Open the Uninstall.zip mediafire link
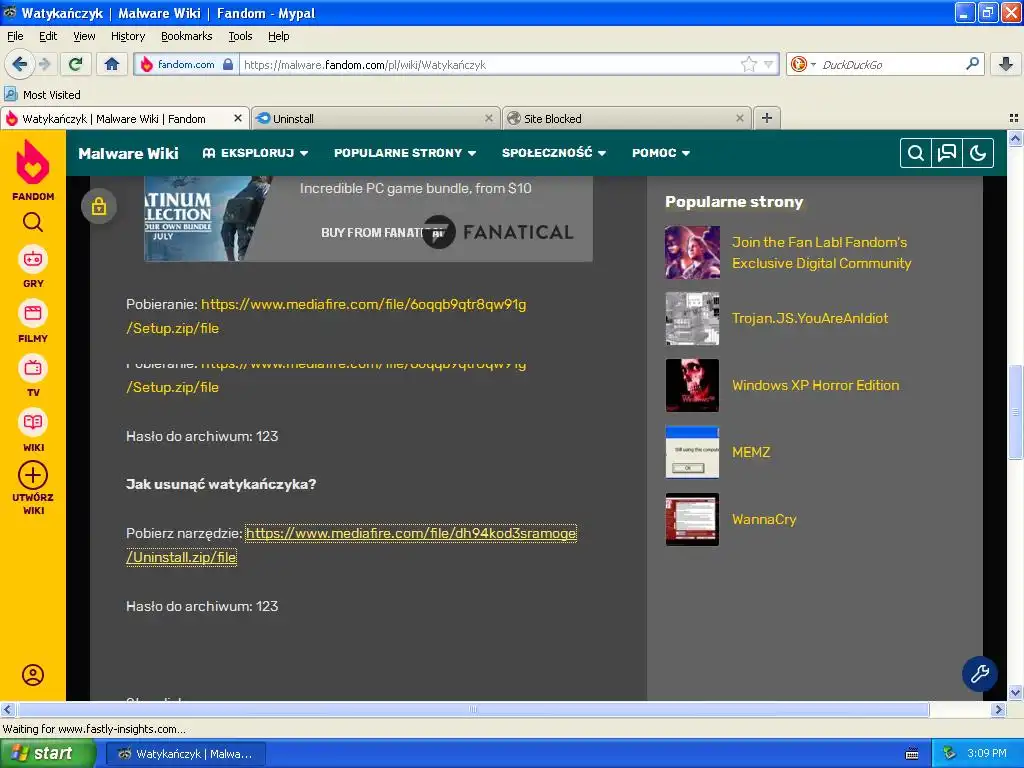Viewport: 1024px width, 768px height. pyautogui.click(x=411, y=534)
